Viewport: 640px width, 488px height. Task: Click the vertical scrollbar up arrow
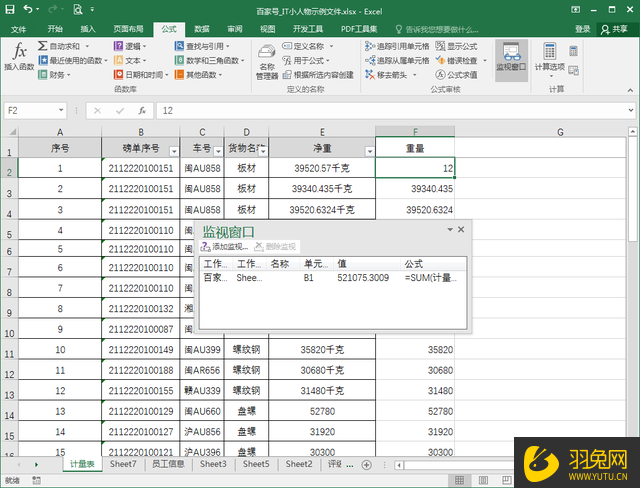point(632,131)
